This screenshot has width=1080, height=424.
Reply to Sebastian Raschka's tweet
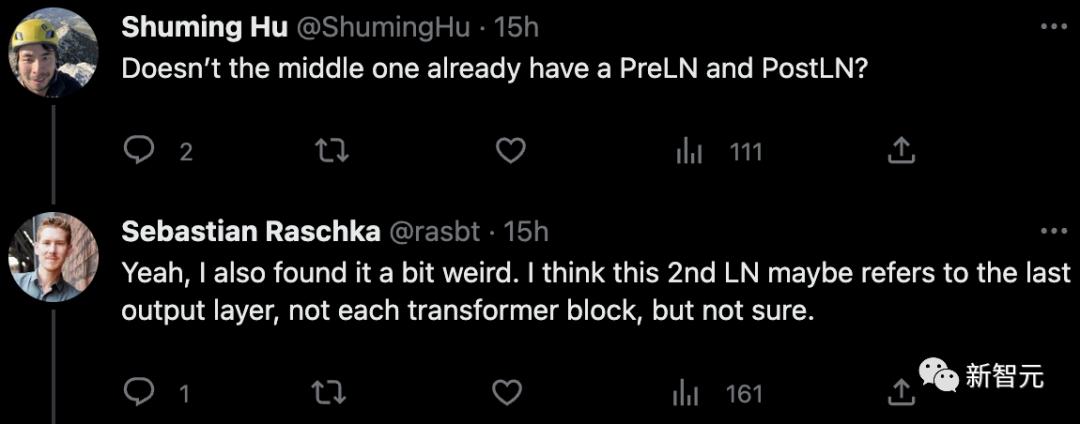pyautogui.click(x=137, y=393)
